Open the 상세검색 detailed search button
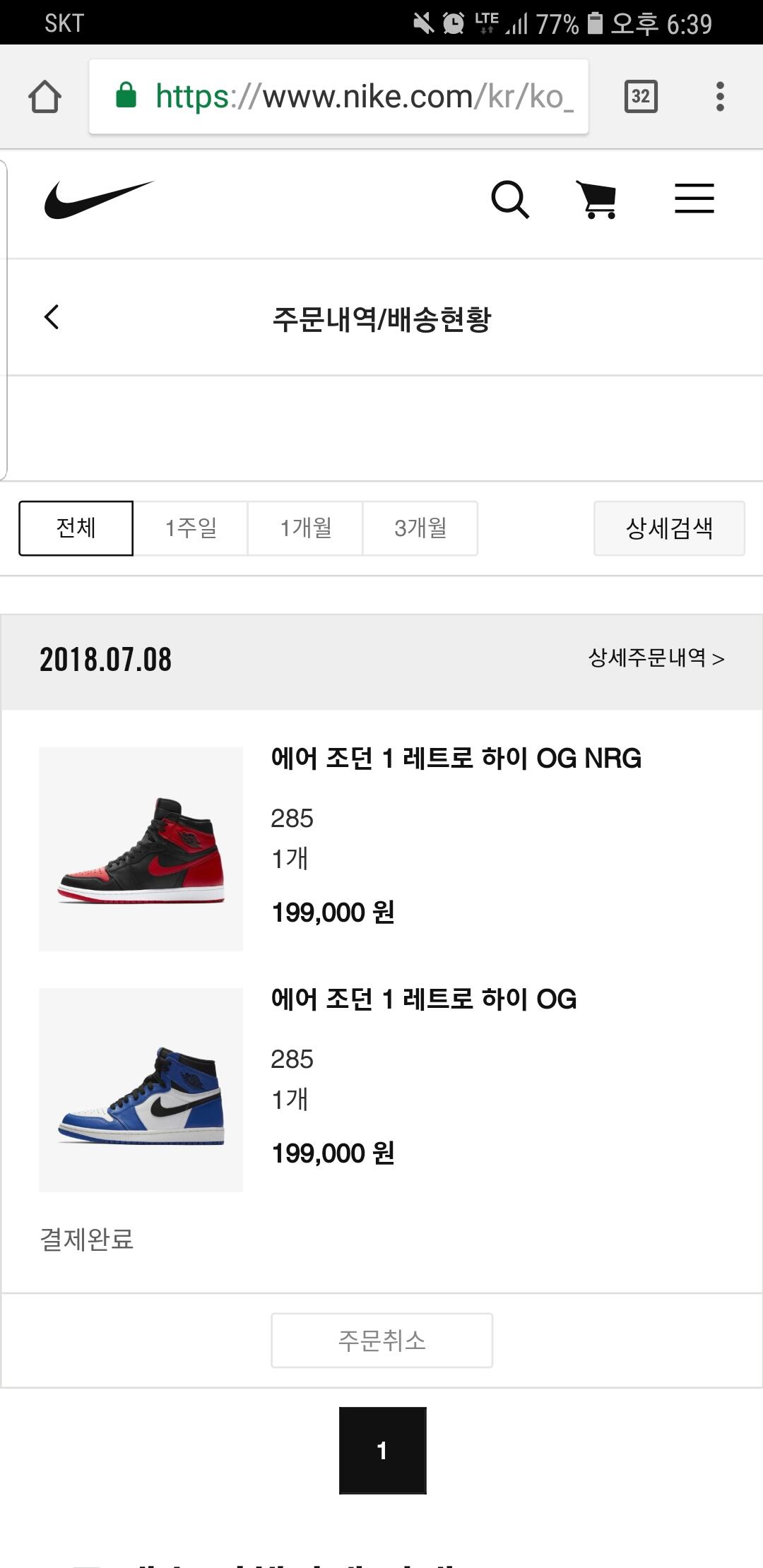Viewport: 763px width, 1568px height. [x=669, y=528]
